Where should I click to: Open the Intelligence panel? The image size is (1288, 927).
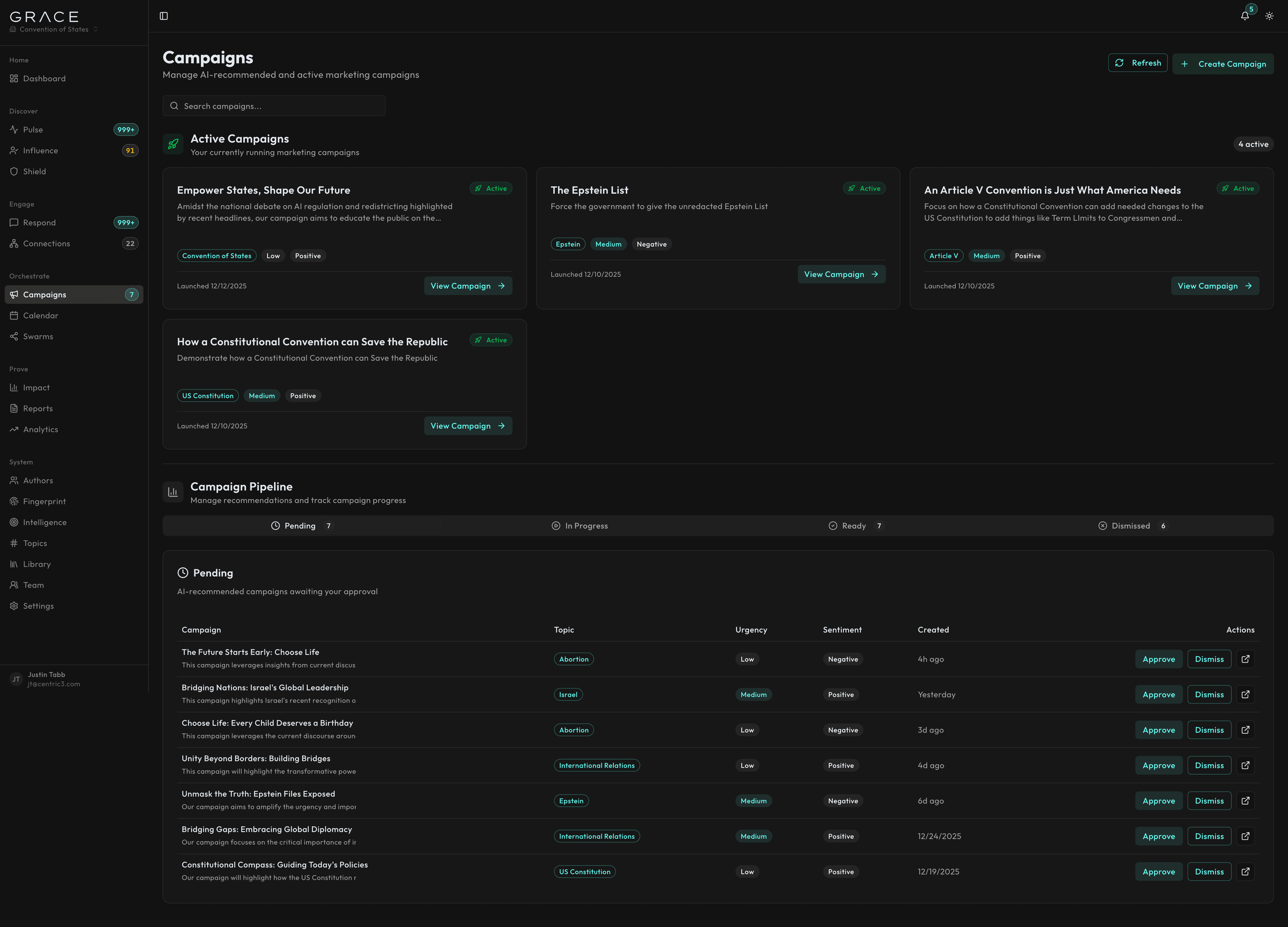tap(45, 522)
